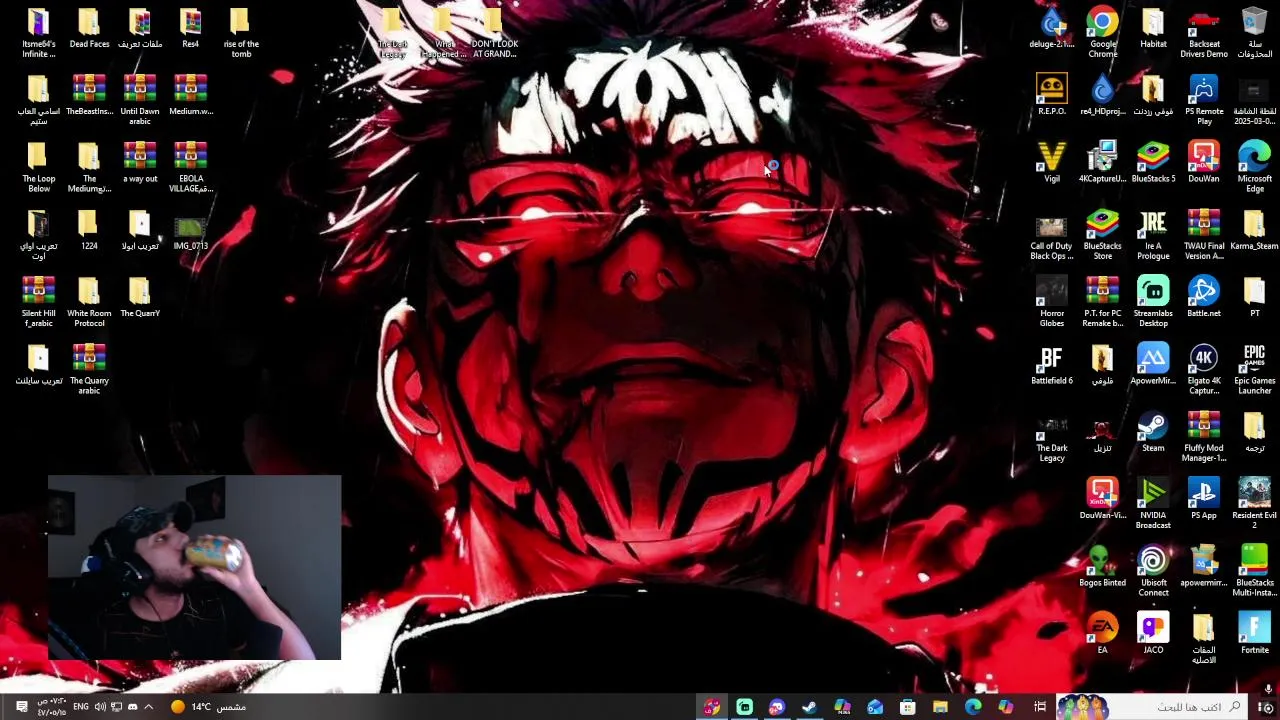Launch NVIDIA Broadcast shortcut
Image resolution: width=1280 pixels, height=720 pixels.
(1153, 503)
